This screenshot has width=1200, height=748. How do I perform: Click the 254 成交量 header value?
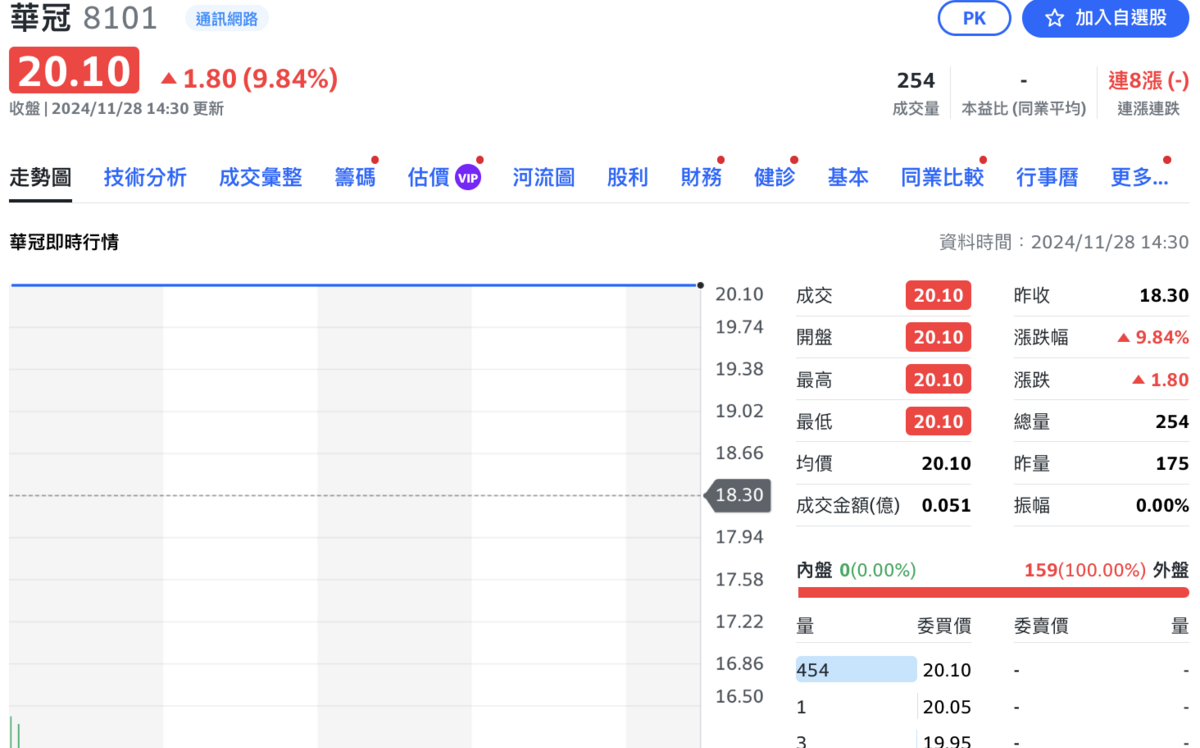pyautogui.click(x=916, y=80)
